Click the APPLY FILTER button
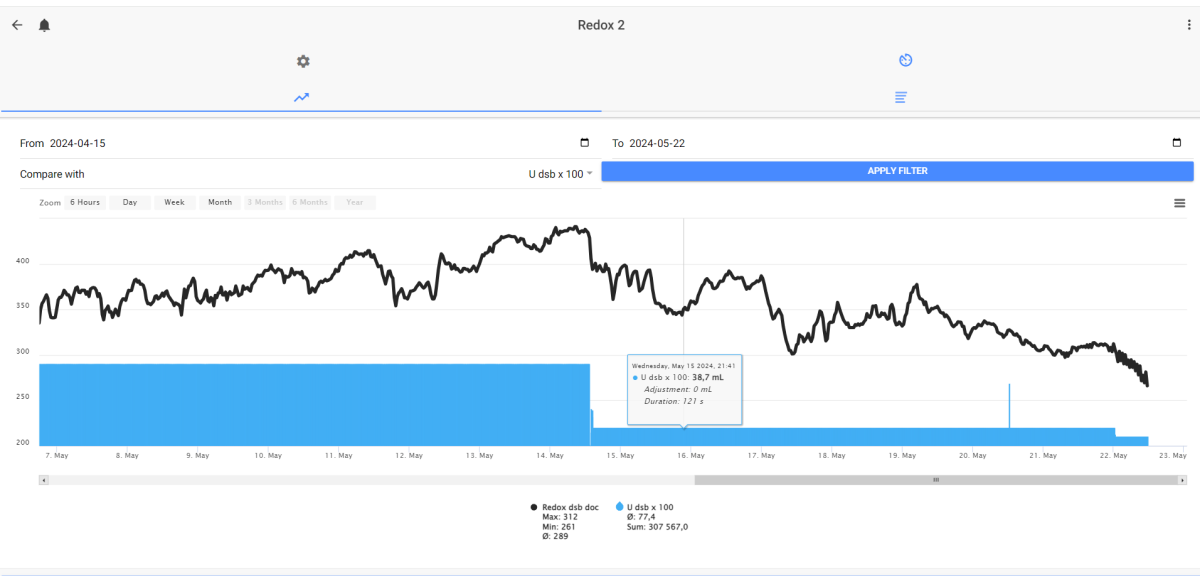This screenshot has height=576, width=1200. [897, 171]
